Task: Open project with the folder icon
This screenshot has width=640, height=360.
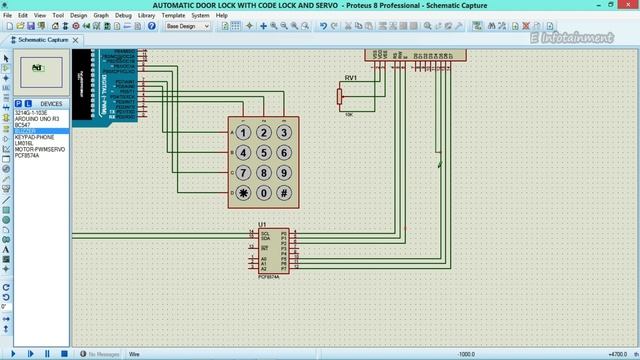Action: coord(20,26)
